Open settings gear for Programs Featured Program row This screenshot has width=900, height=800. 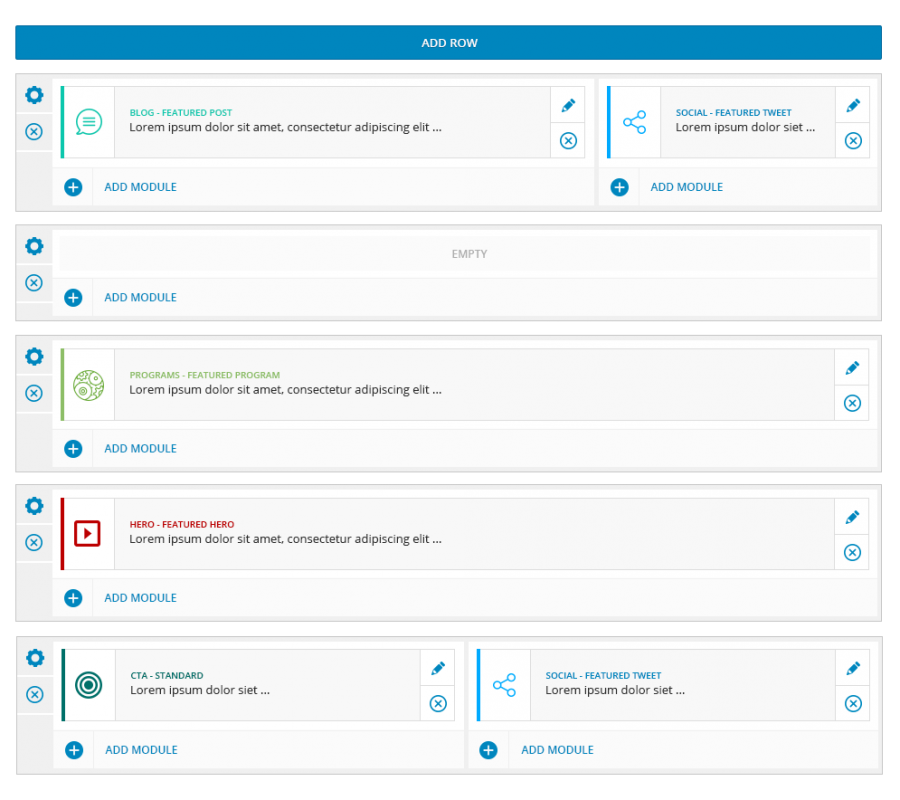pyautogui.click(x=34, y=356)
